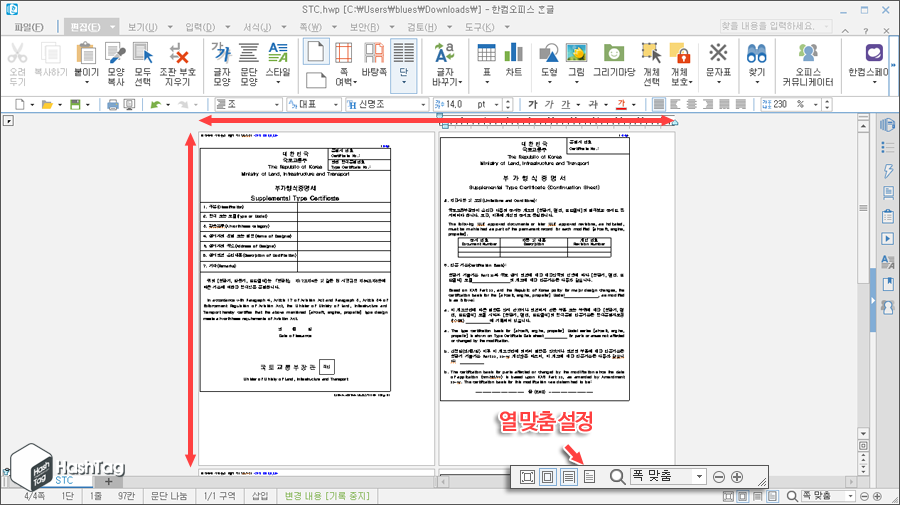Open the 신명조 font combo box
Viewport: 900px width, 505px height.
point(387,104)
